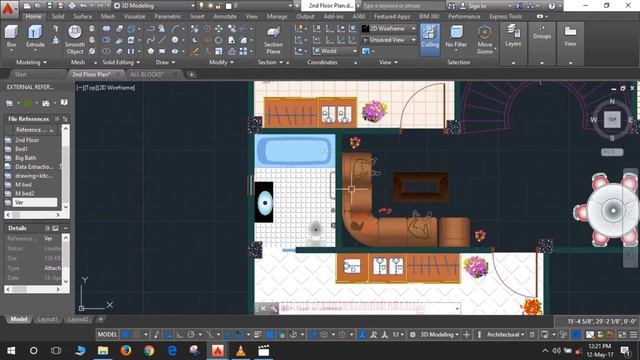Open the World coordinate system dropdown
Screen dimensions: 640x360
335,51
